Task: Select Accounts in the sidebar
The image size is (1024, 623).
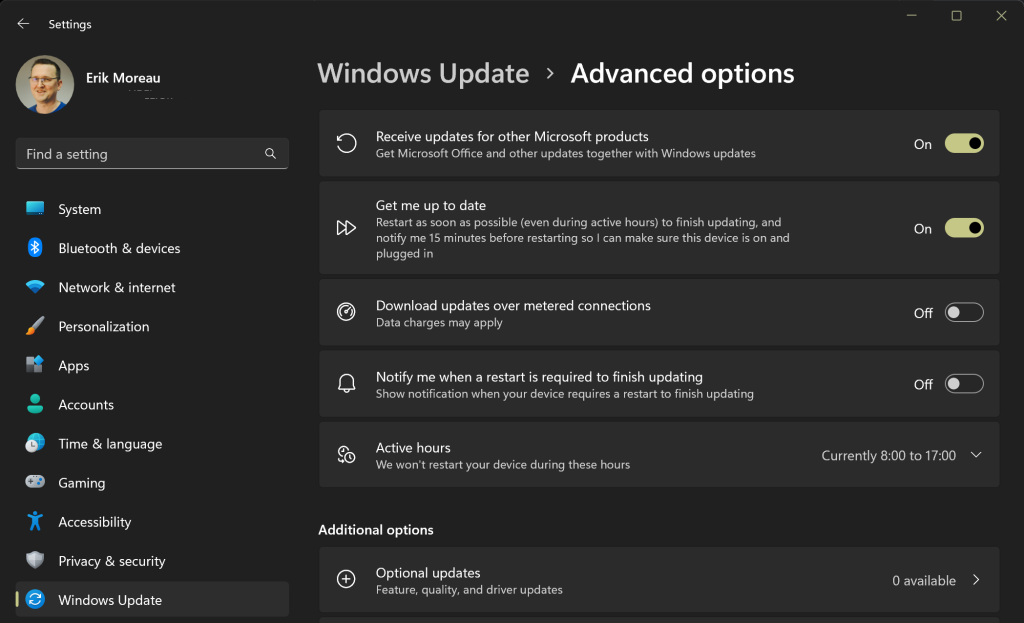Action: [x=86, y=405]
